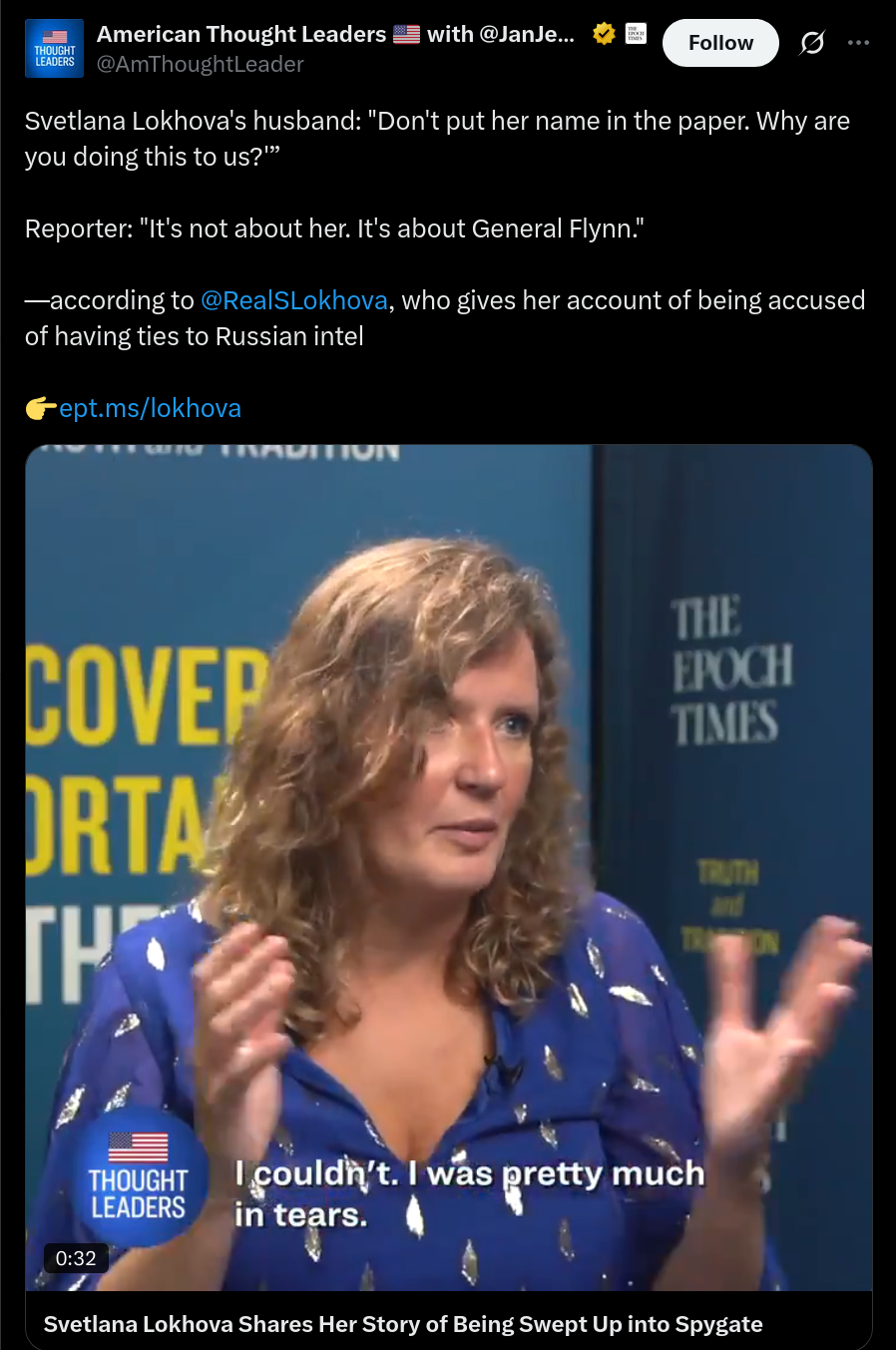Viewport: 896px width, 1350px height.
Task: Open the Thought Leaders profile avatar
Action: (x=54, y=48)
